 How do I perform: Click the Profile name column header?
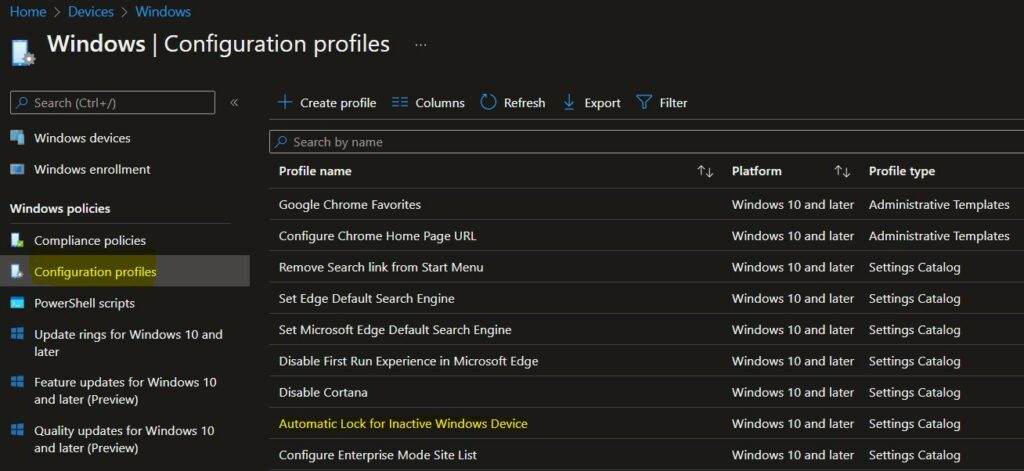[x=315, y=171]
